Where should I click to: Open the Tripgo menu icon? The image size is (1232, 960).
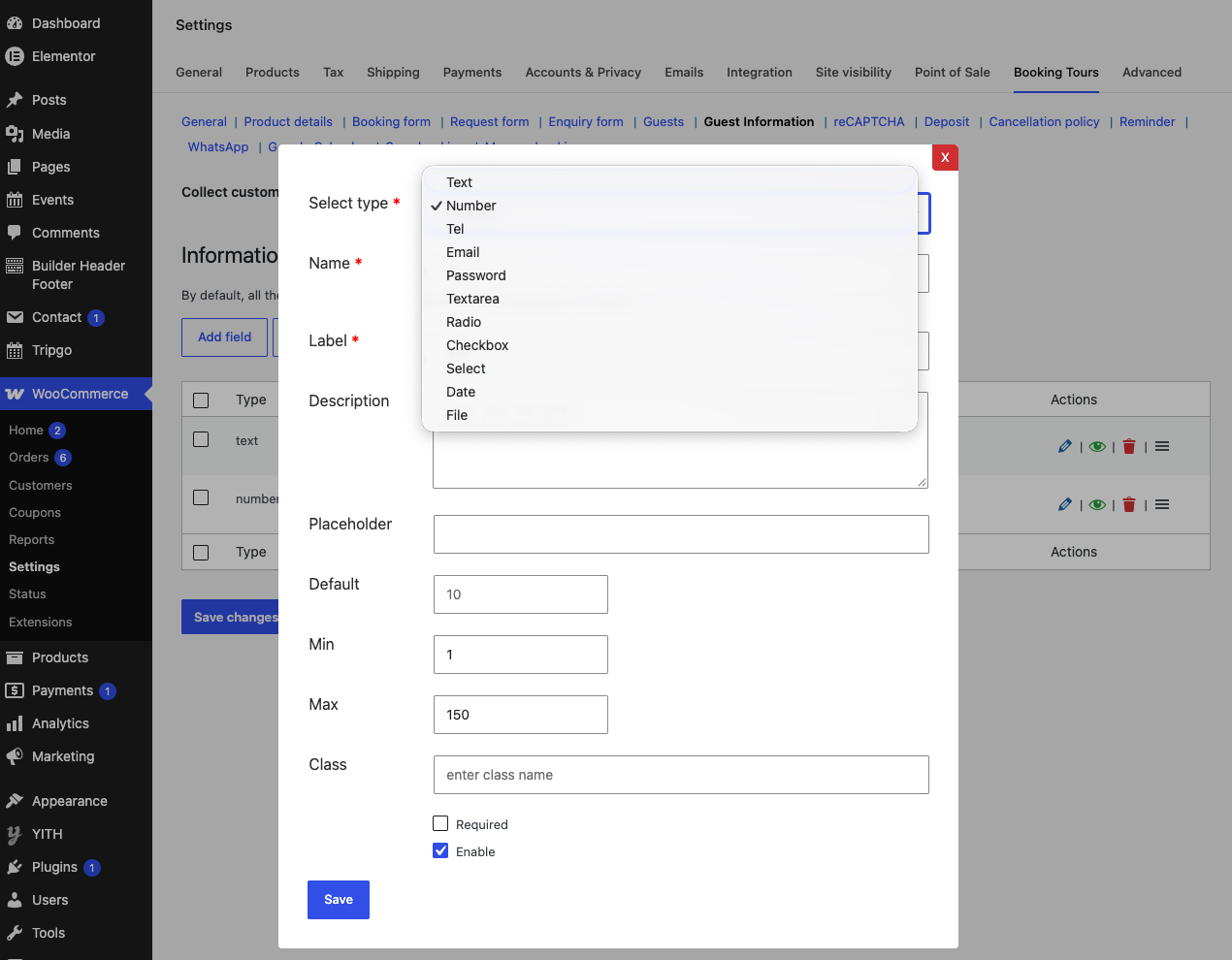point(15,350)
